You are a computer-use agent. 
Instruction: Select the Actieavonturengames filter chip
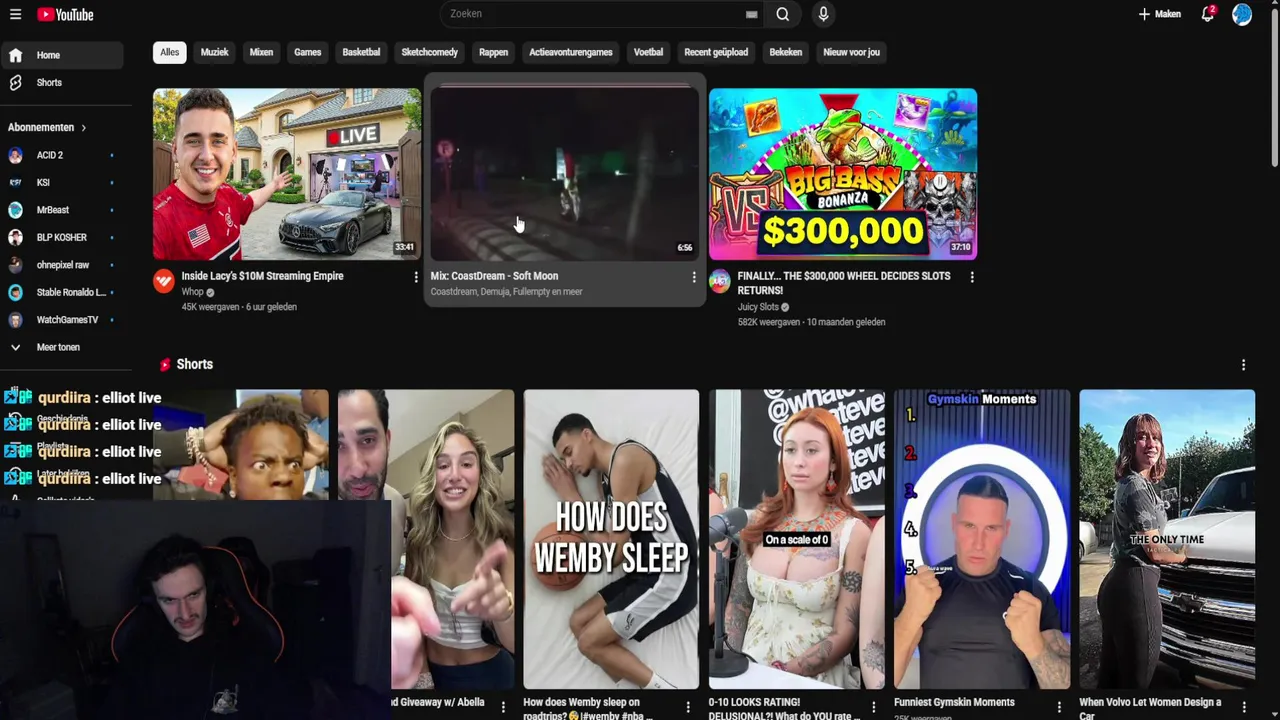tap(570, 52)
